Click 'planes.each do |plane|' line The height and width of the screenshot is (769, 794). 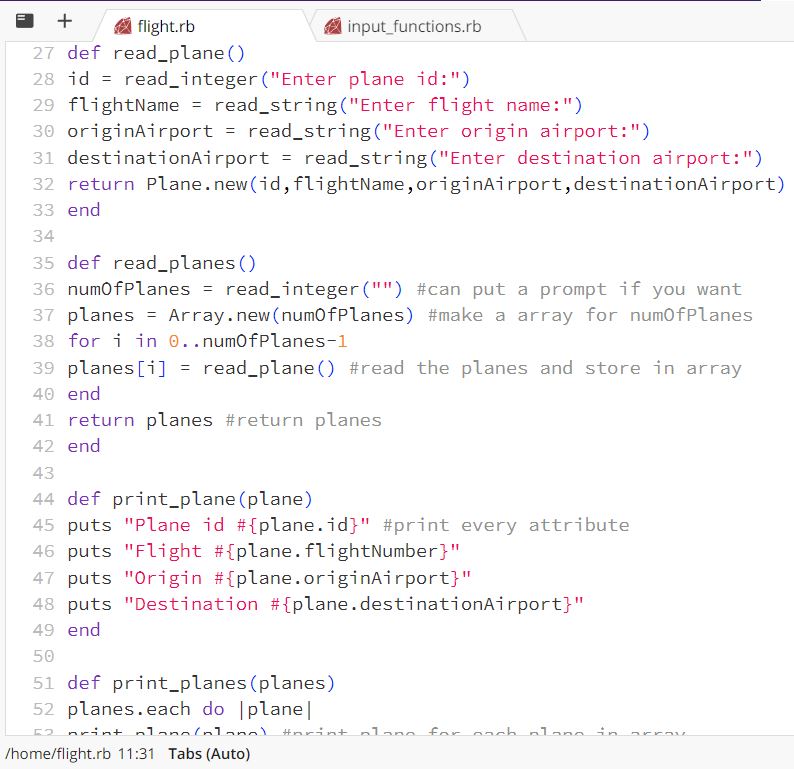[x=190, y=710]
